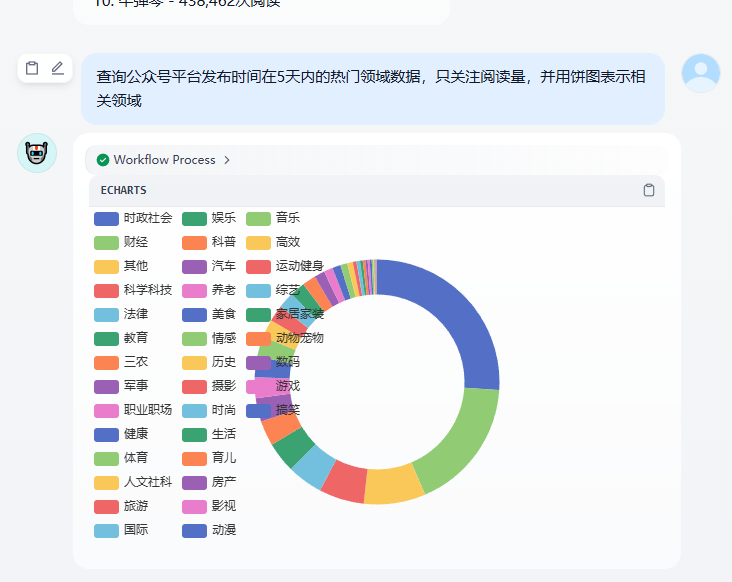Disable the 科学科技 legend series

147,290
